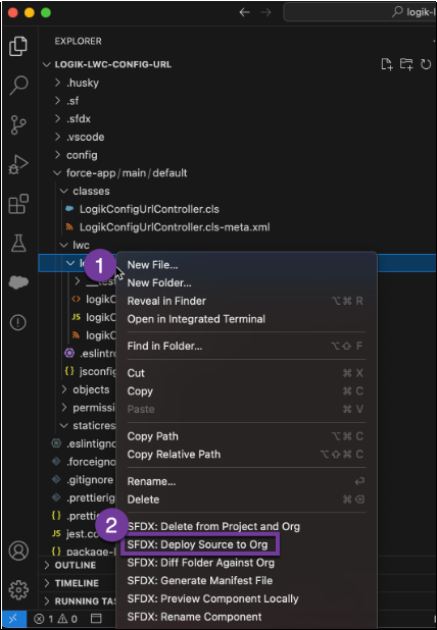Click the go back arrow in title bar
Screen dimensions: 437x630
coord(244,12)
